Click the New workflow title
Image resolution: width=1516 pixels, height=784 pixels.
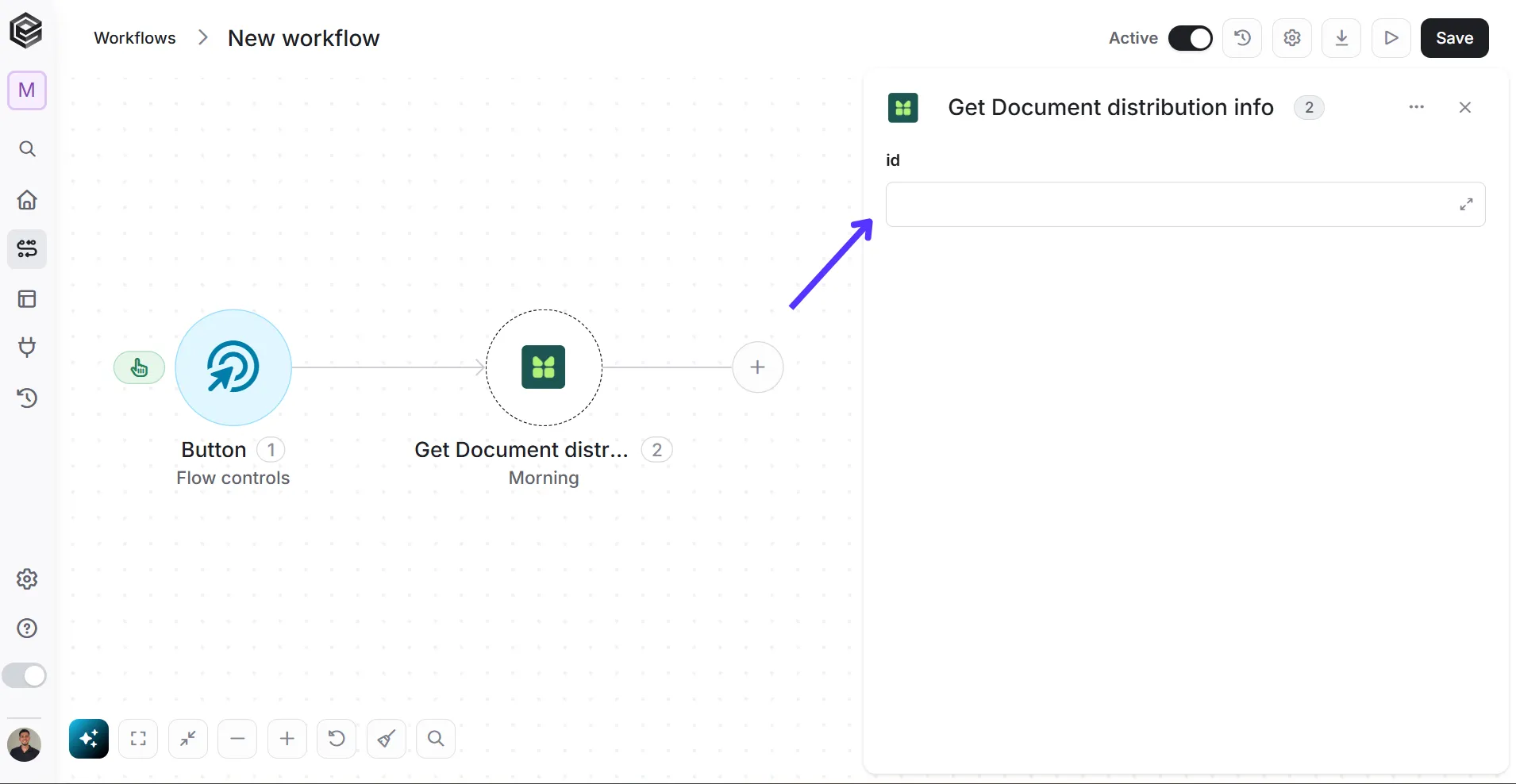(x=303, y=38)
